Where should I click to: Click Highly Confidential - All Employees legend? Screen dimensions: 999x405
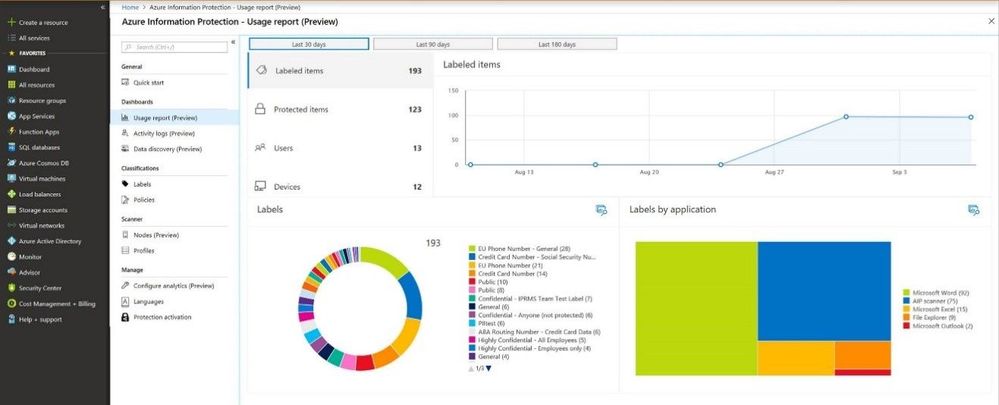526,340
